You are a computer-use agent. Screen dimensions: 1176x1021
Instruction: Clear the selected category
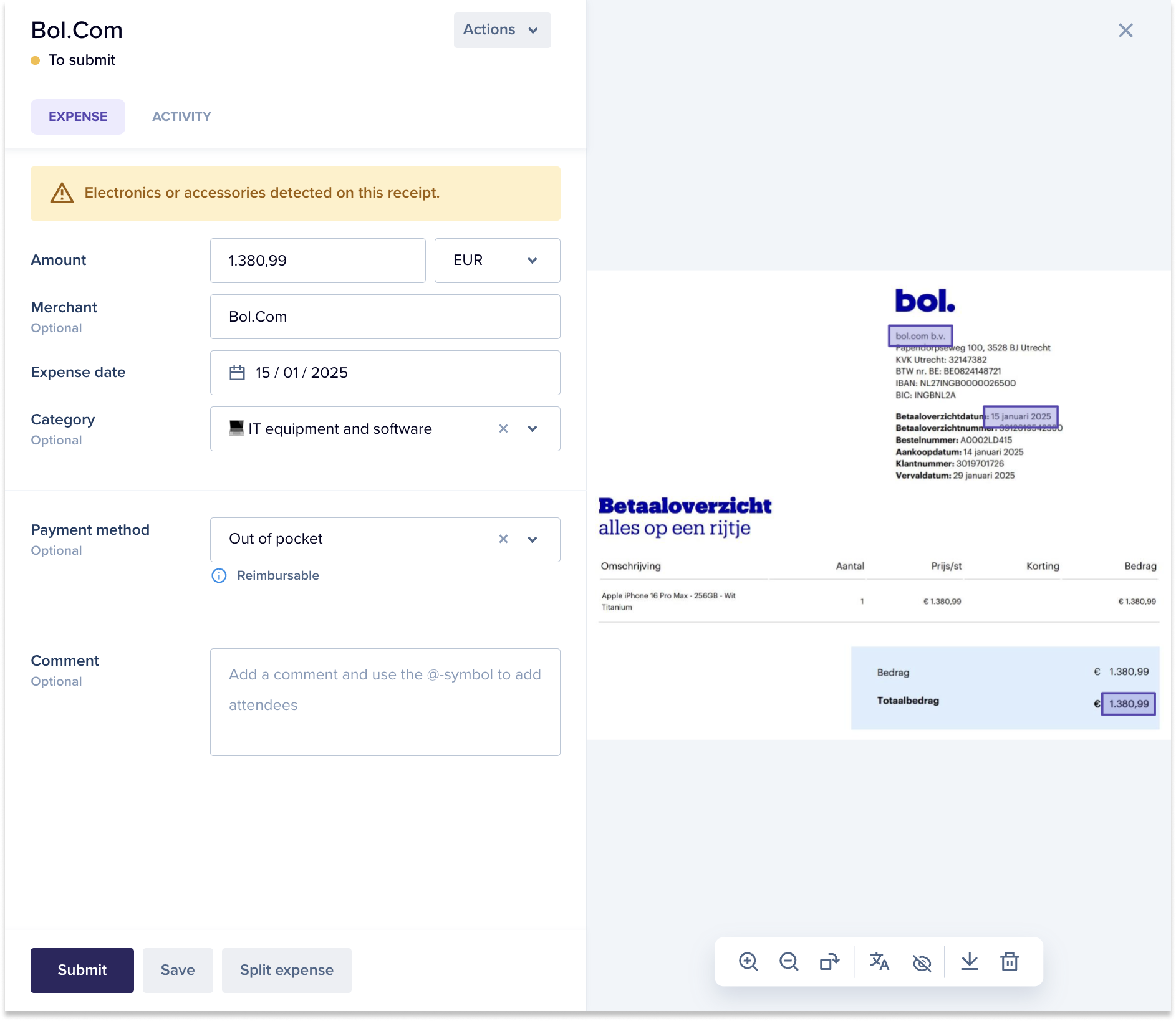503,429
